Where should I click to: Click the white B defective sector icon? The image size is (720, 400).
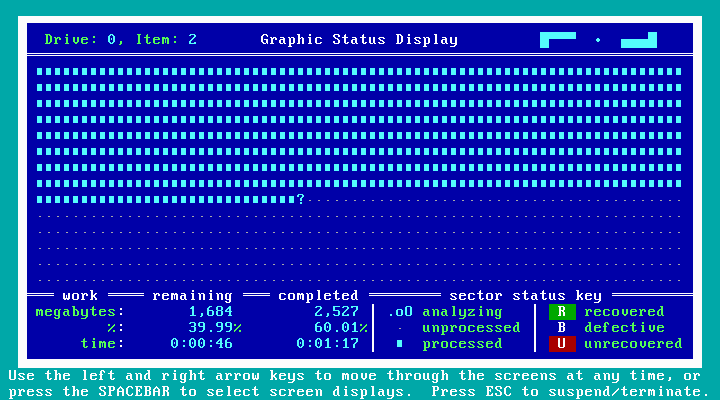pos(561,328)
